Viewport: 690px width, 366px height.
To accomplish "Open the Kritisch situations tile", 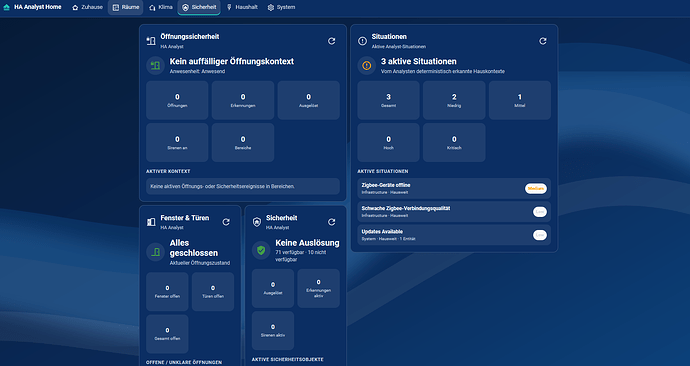I will (x=454, y=143).
